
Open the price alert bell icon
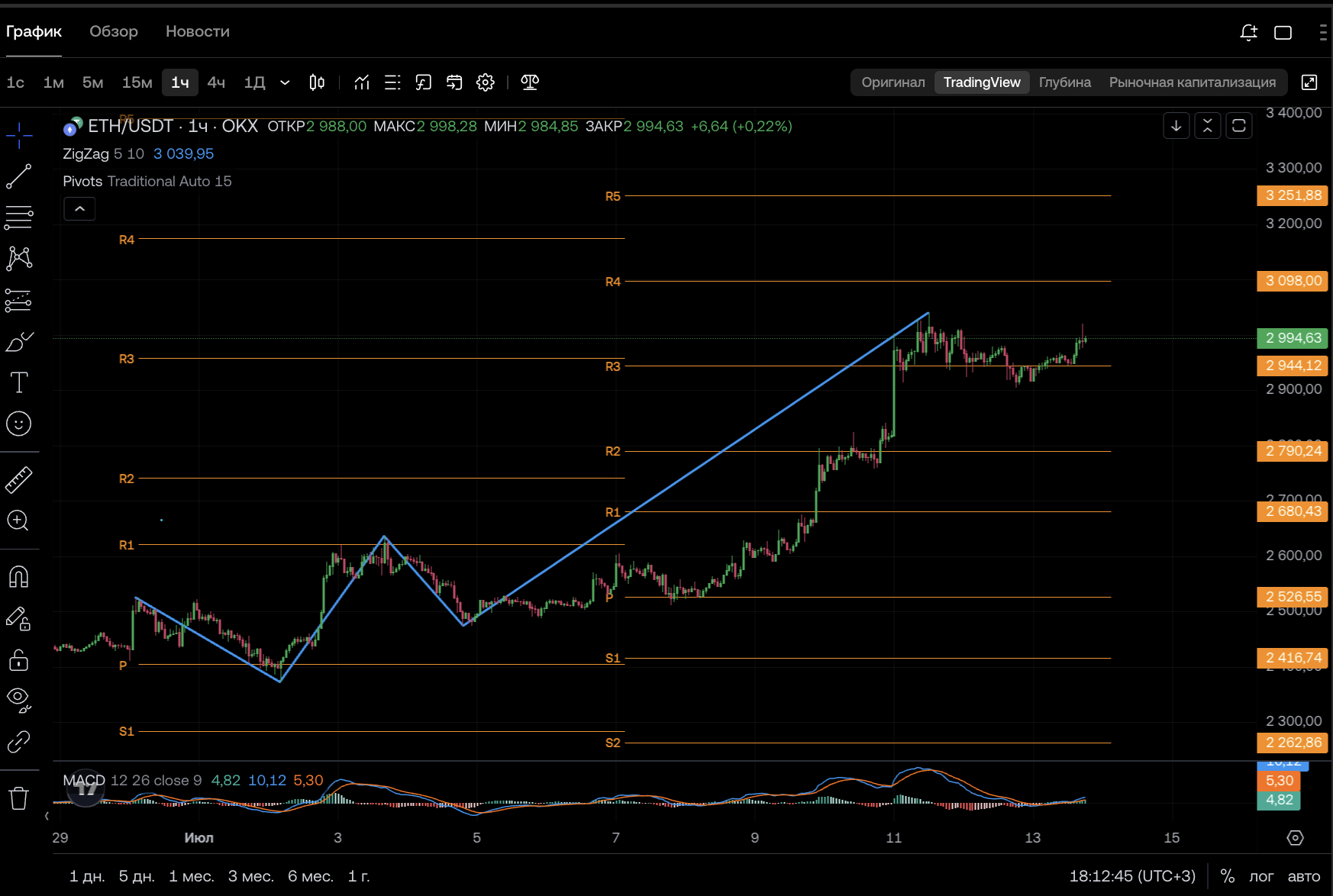point(1249,32)
